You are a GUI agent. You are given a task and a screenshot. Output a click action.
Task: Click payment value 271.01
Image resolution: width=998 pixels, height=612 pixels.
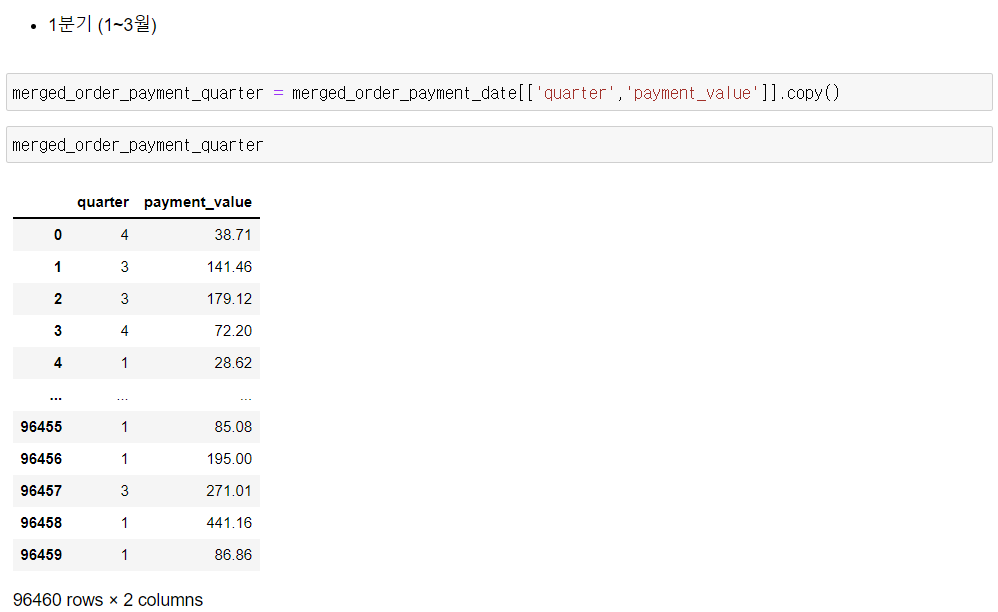229,490
